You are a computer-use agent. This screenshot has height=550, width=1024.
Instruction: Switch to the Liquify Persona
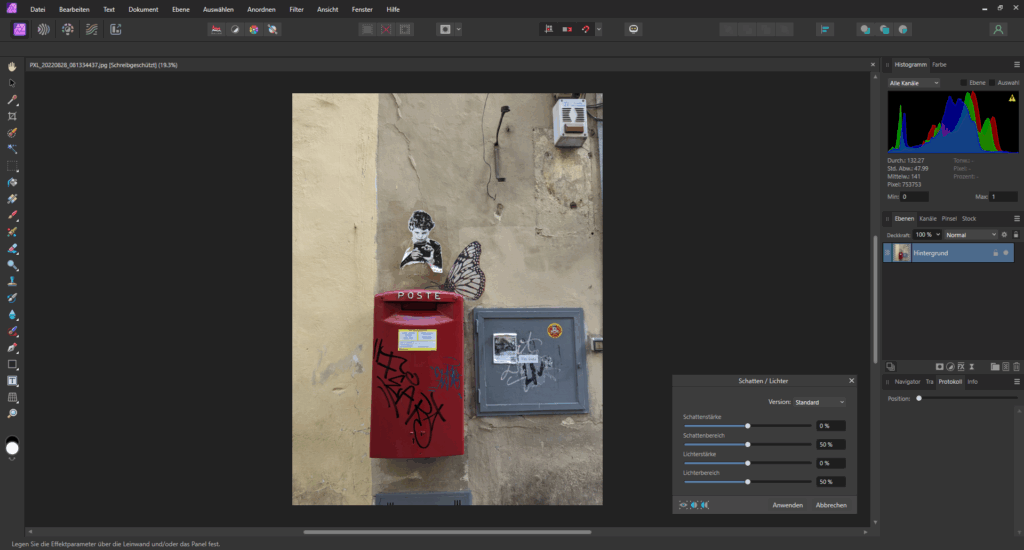pyautogui.click(x=43, y=30)
